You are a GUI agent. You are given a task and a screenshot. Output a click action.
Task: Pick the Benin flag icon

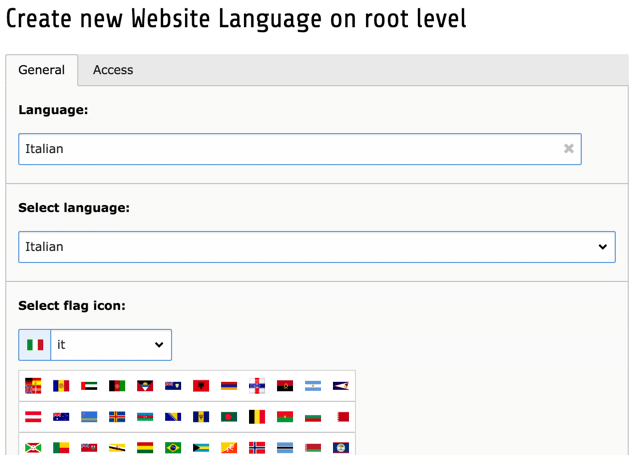61,448
